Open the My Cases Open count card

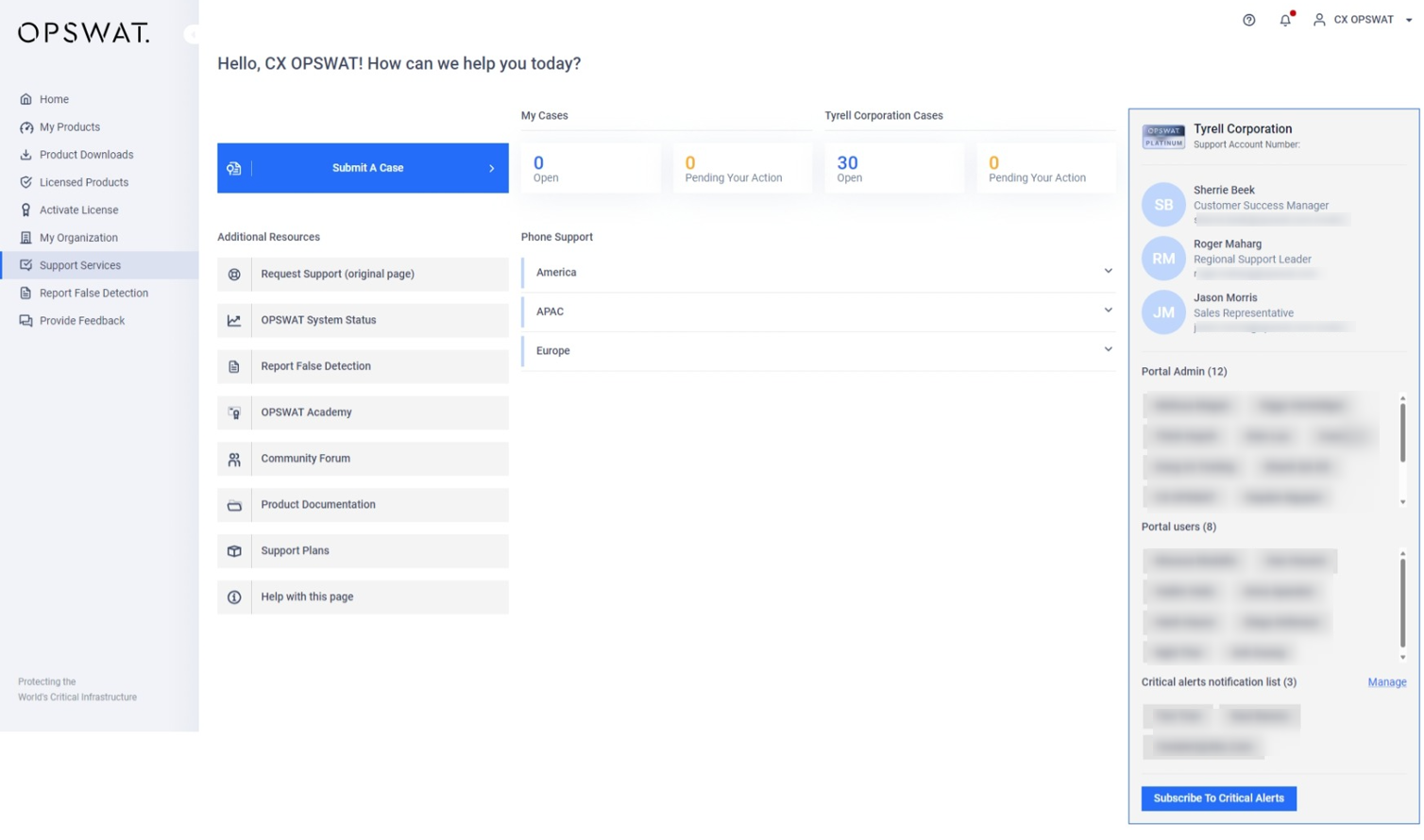coord(591,168)
